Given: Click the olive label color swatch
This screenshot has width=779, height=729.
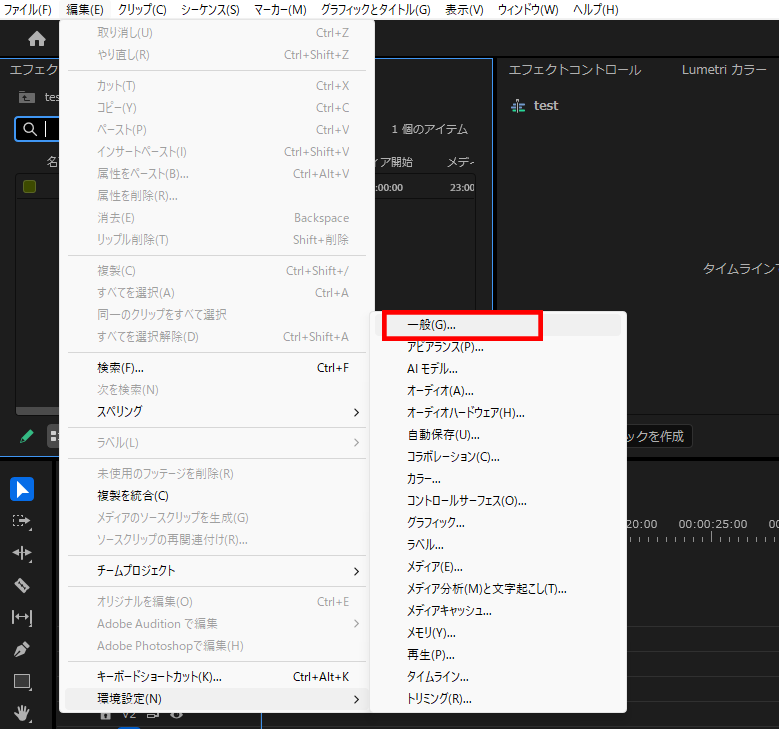Looking at the screenshot, I should (30, 187).
